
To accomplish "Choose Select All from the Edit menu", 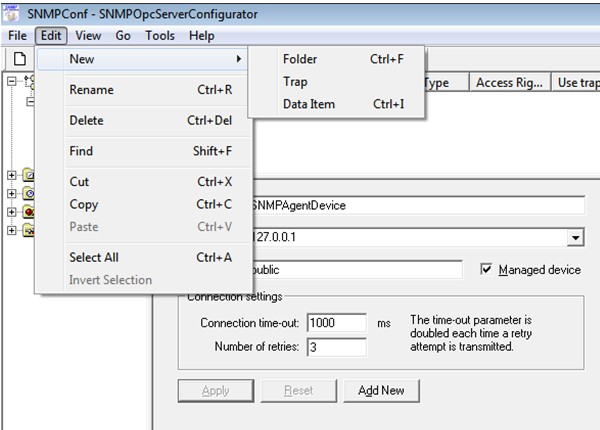I will click(144, 257).
